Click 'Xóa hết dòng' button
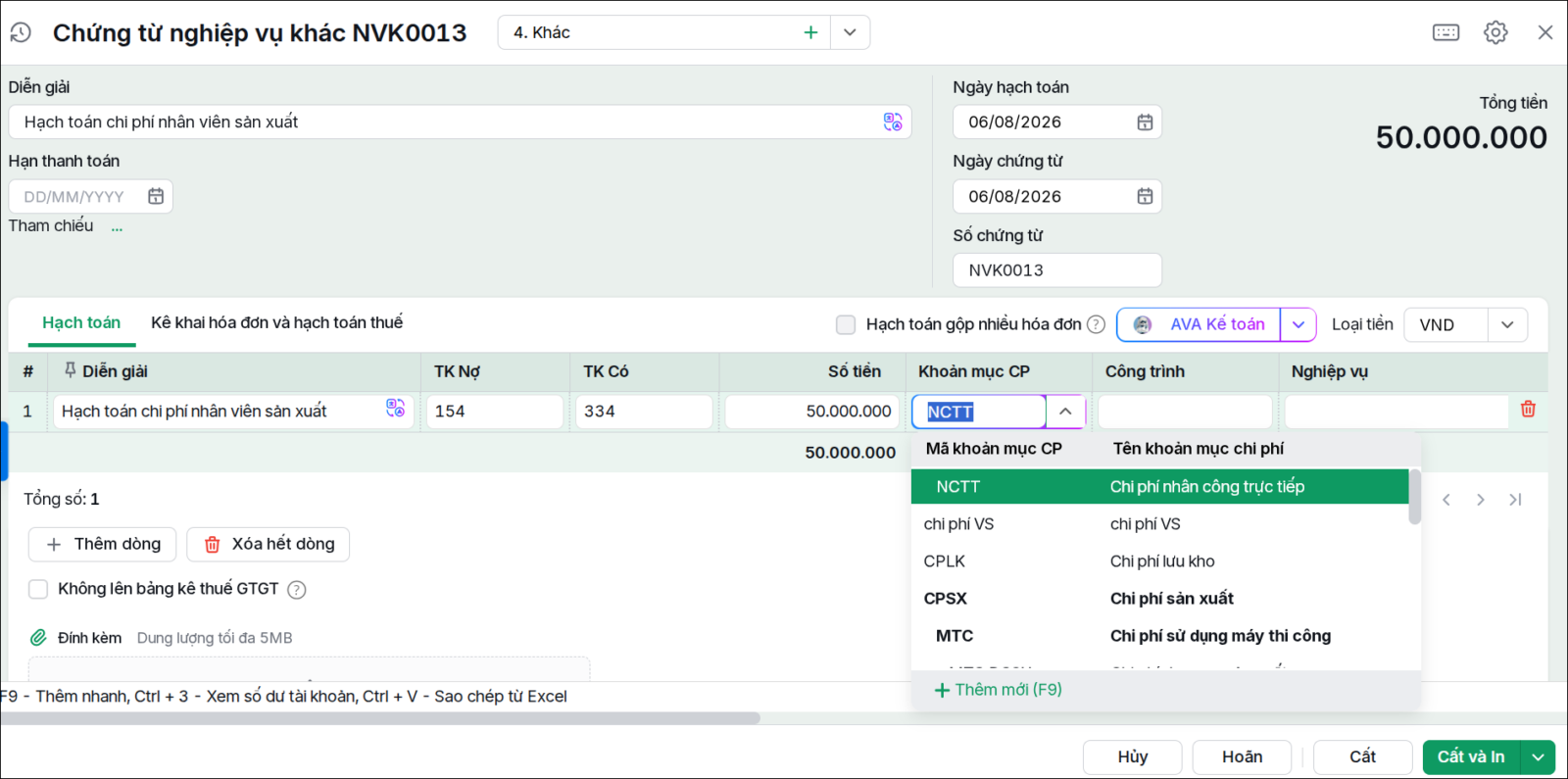This screenshot has height=779, width=1568. (269, 544)
